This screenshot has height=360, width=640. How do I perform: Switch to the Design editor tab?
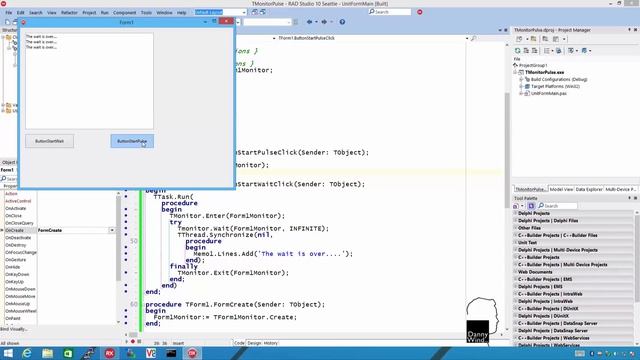tap(254, 343)
